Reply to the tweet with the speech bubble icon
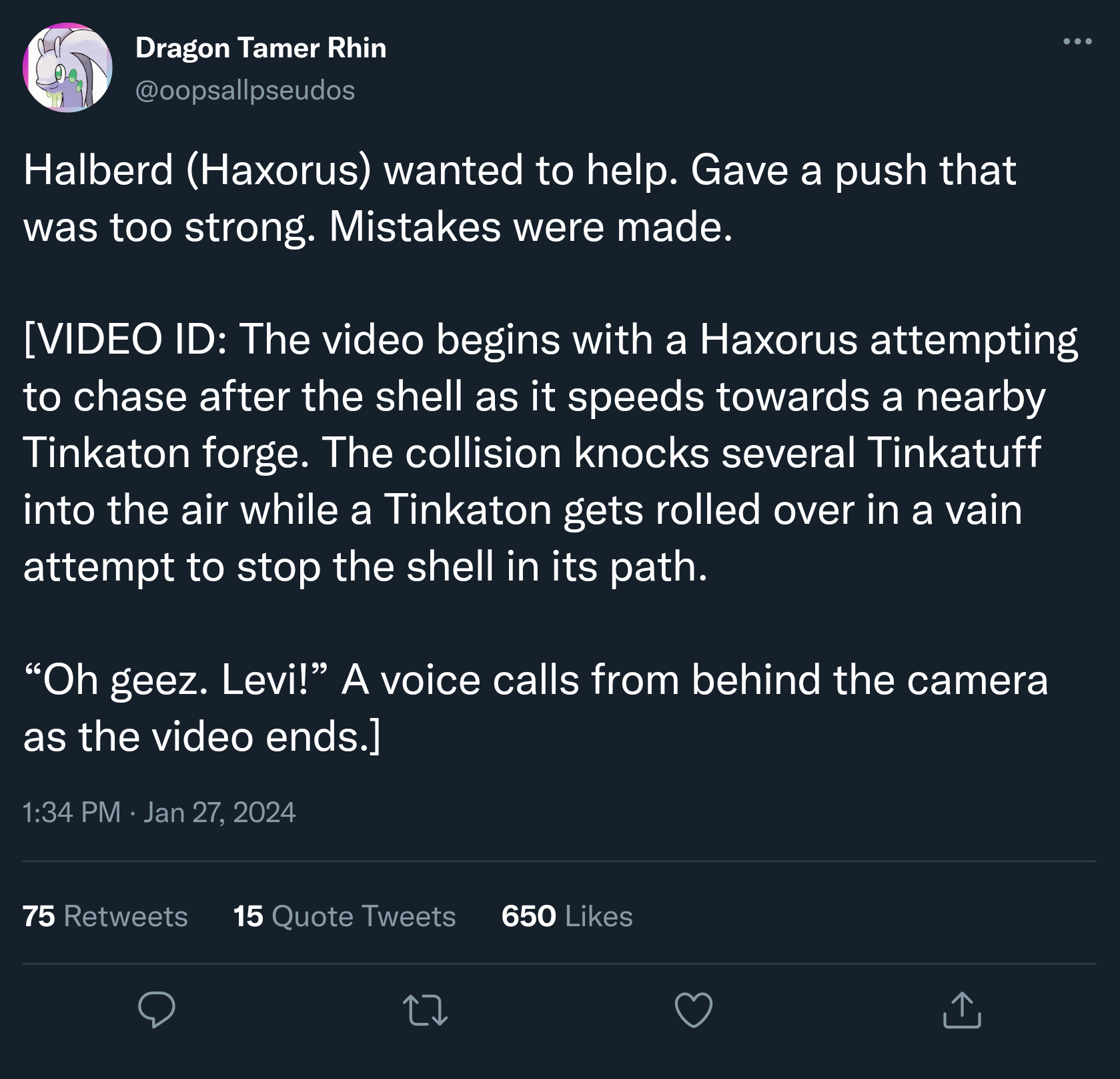Image resolution: width=1120 pixels, height=1079 pixels. coord(157,1009)
